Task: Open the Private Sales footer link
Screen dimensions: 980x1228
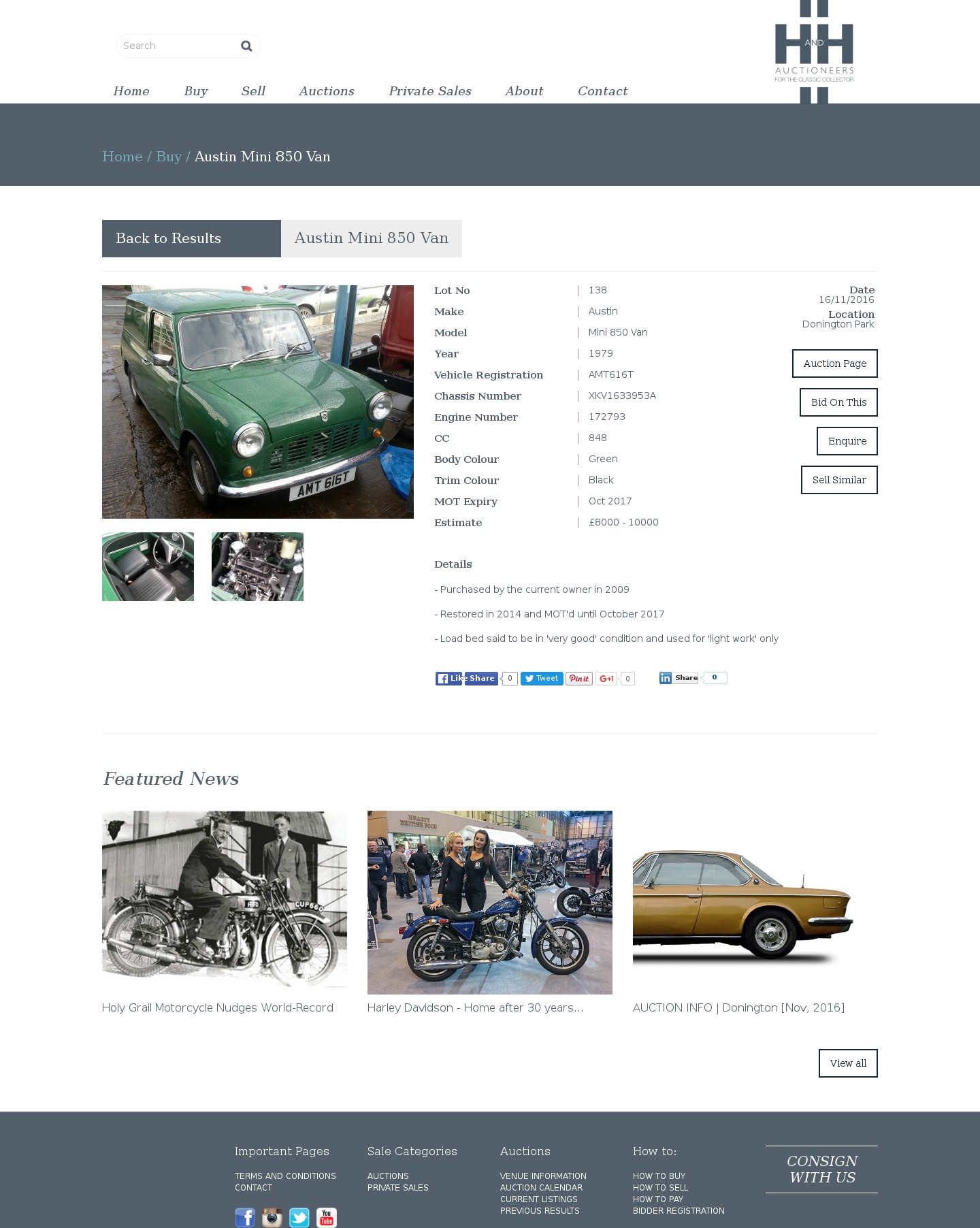Action: (x=398, y=1188)
